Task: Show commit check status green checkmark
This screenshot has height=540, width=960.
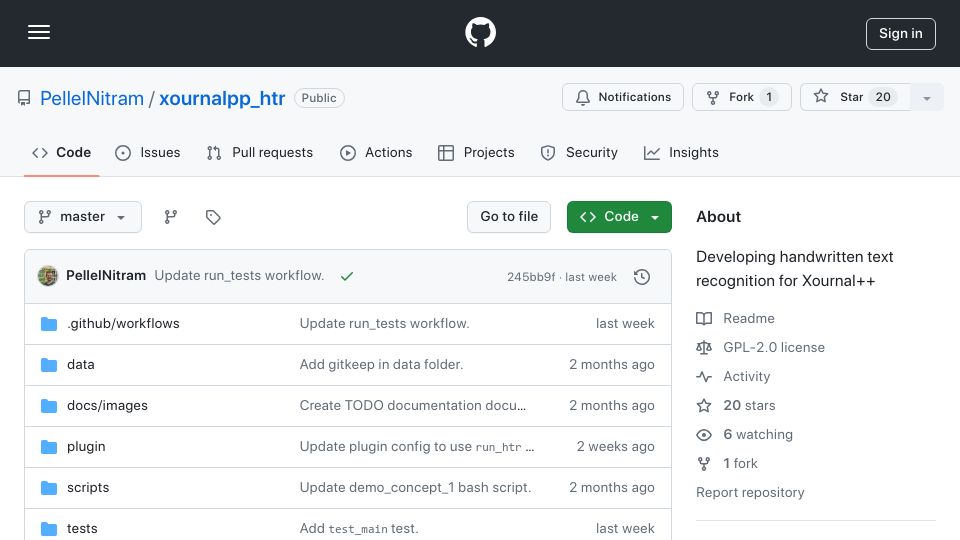Action: click(x=347, y=276)
